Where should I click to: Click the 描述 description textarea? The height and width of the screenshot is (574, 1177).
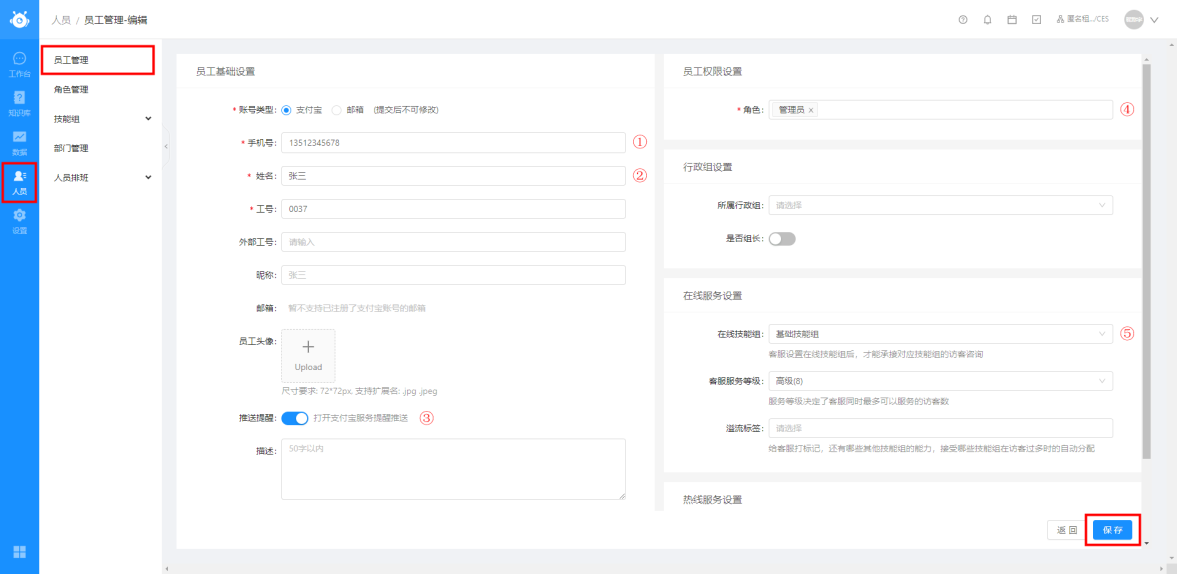453,469
